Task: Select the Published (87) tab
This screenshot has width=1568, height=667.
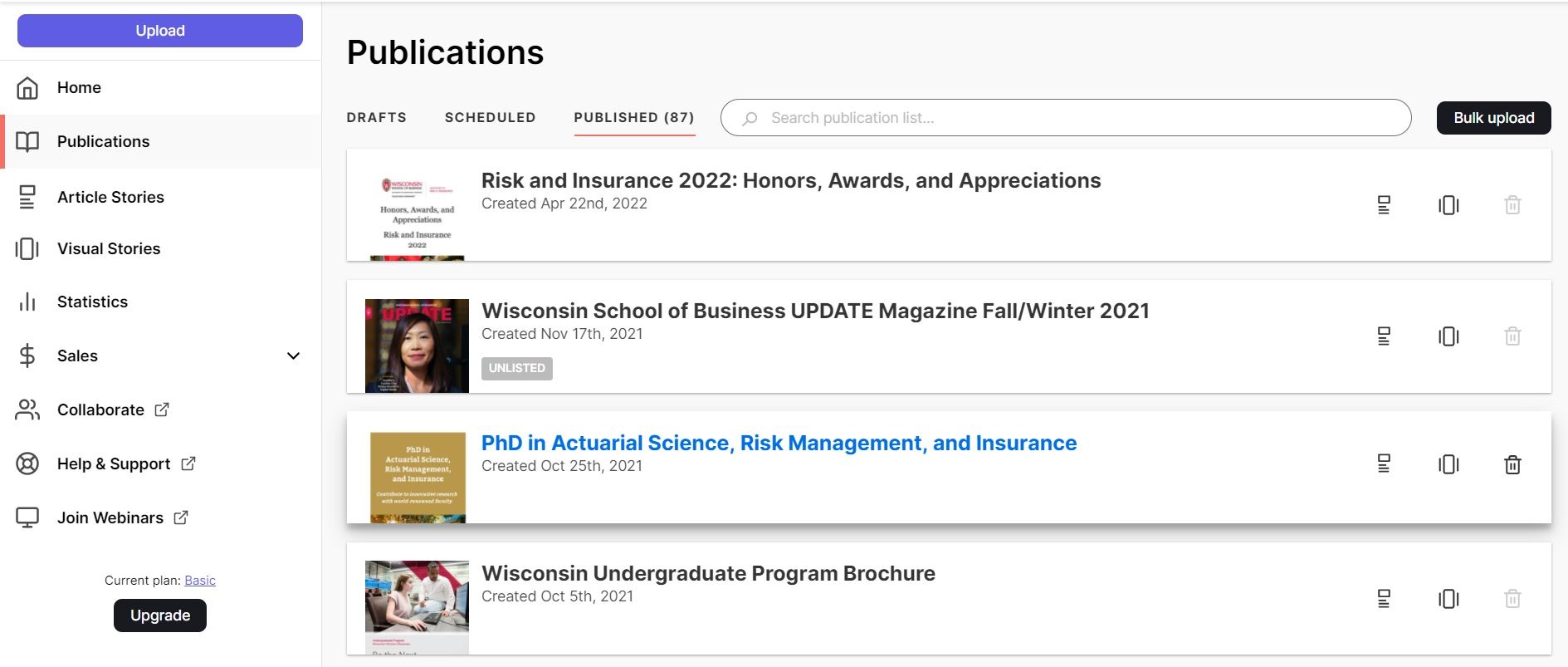Action: point(634,118)
